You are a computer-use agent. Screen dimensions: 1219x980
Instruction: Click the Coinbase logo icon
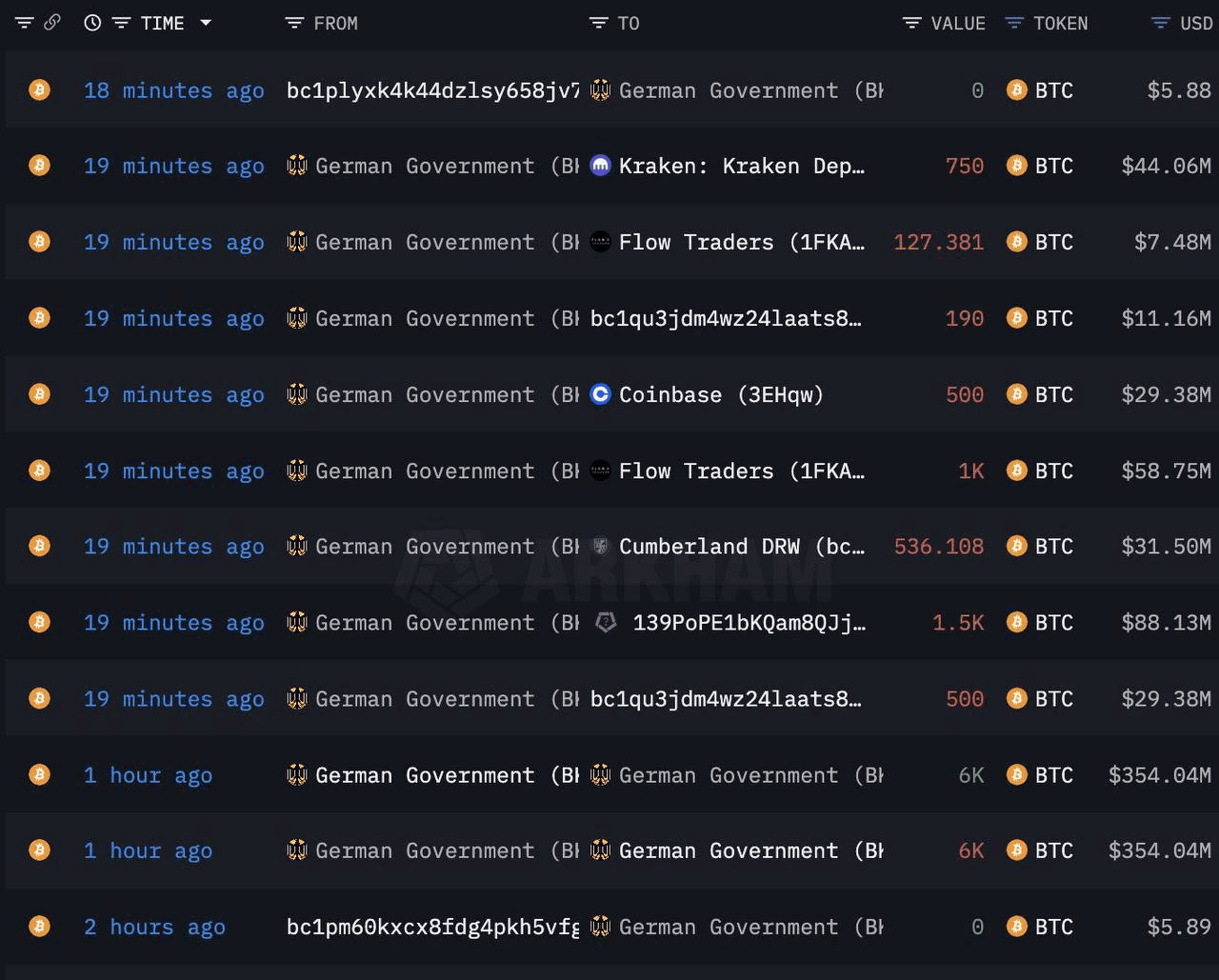pyautogui.click(x=600, y=394)
